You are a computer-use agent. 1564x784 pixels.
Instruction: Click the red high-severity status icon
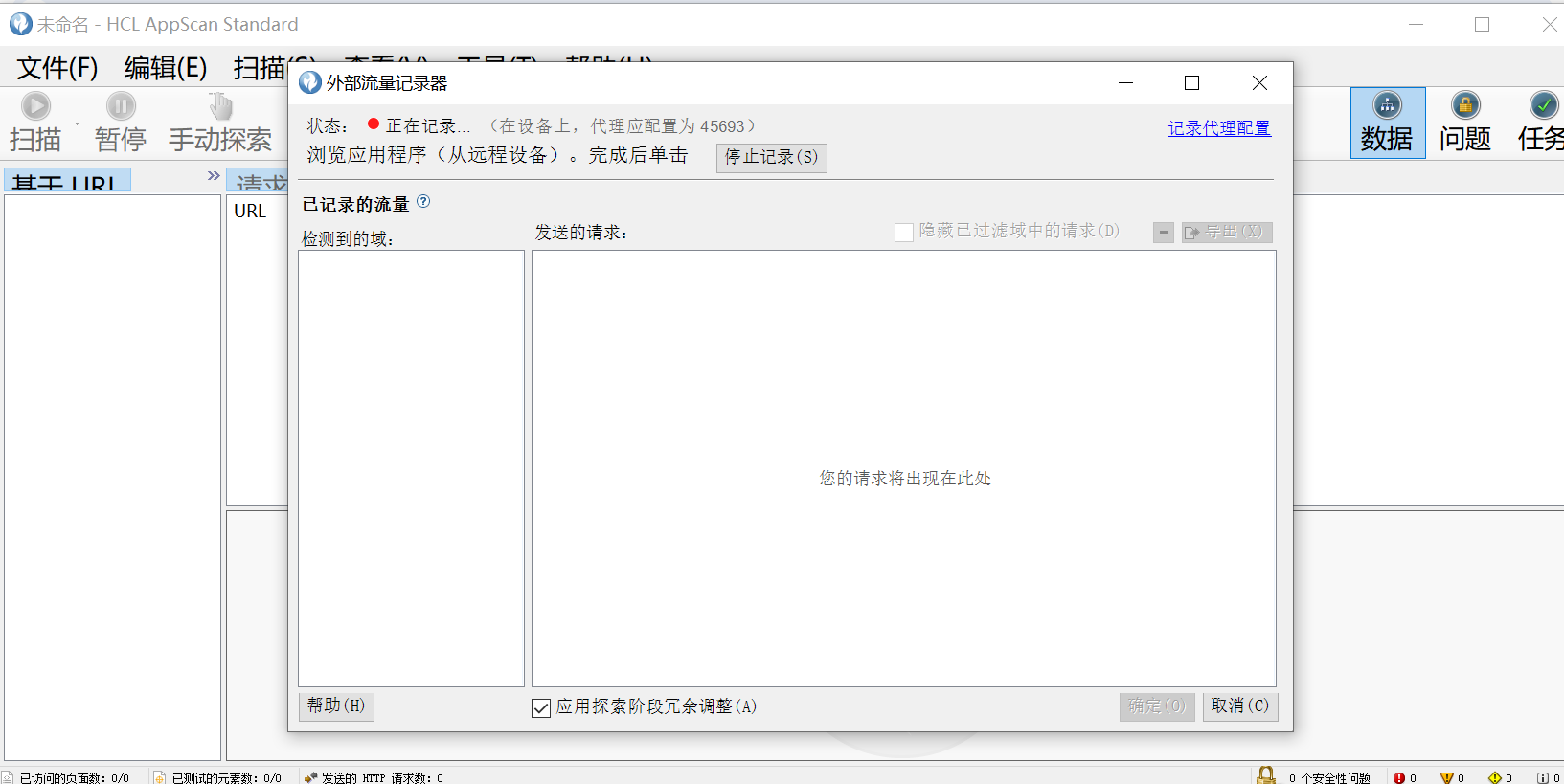1399,778
